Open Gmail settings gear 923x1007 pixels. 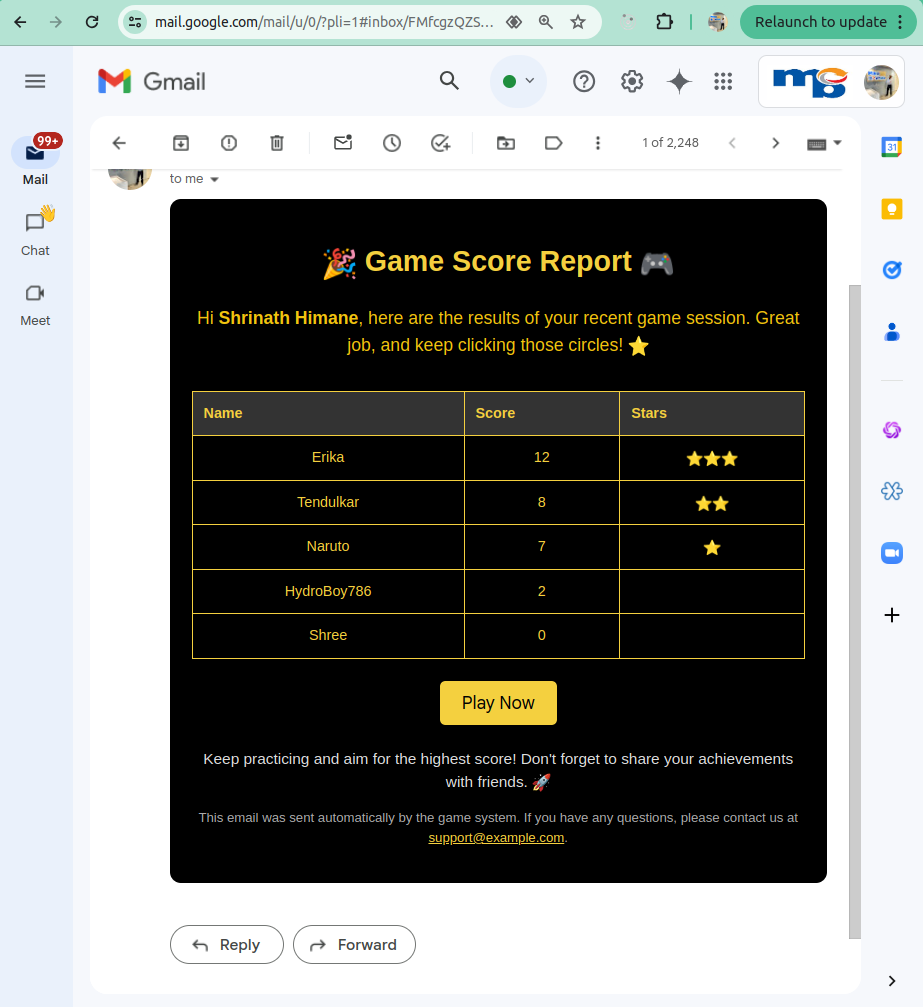point(631,81)
